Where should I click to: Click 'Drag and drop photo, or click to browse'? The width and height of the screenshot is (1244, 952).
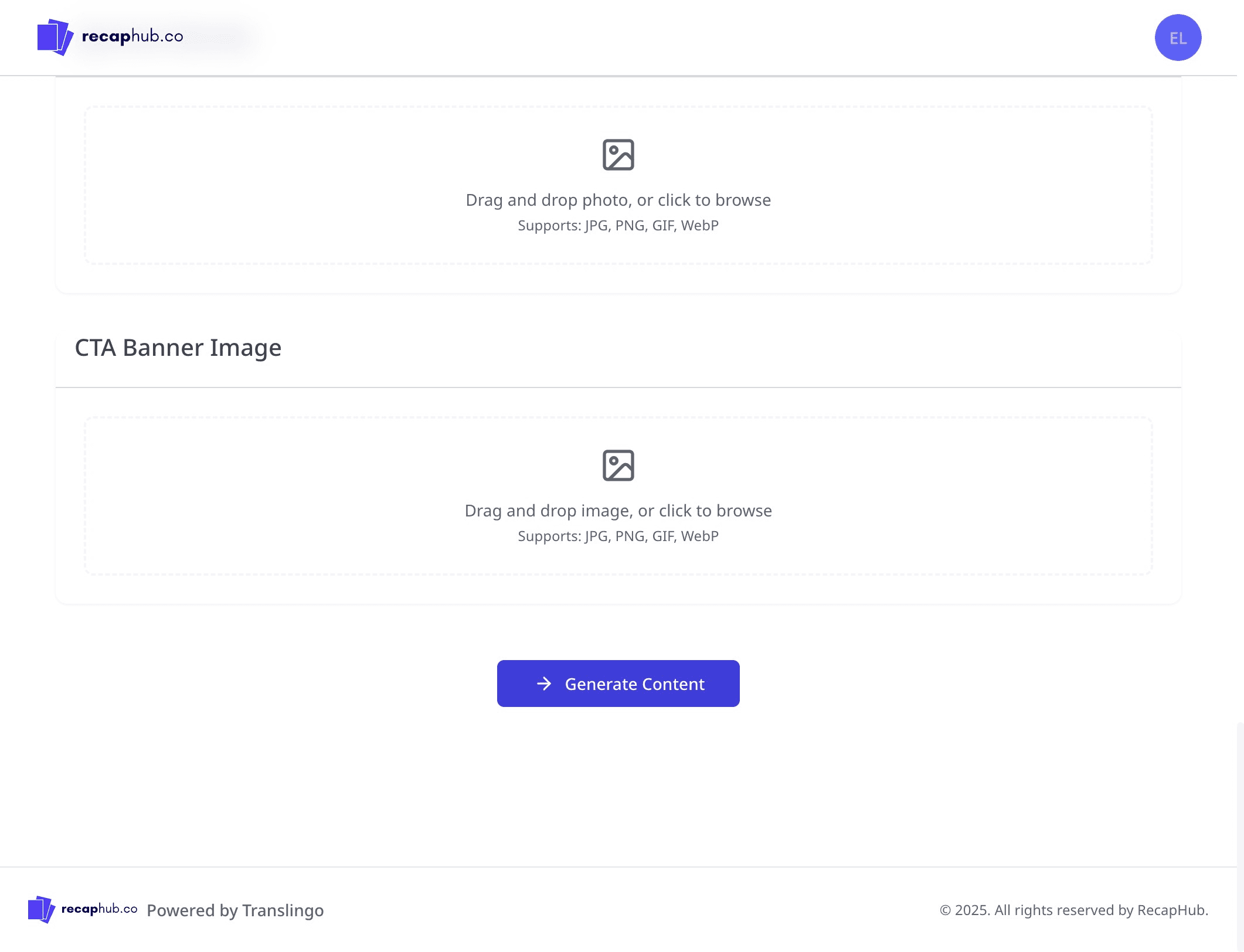click(x=618, y=200)
